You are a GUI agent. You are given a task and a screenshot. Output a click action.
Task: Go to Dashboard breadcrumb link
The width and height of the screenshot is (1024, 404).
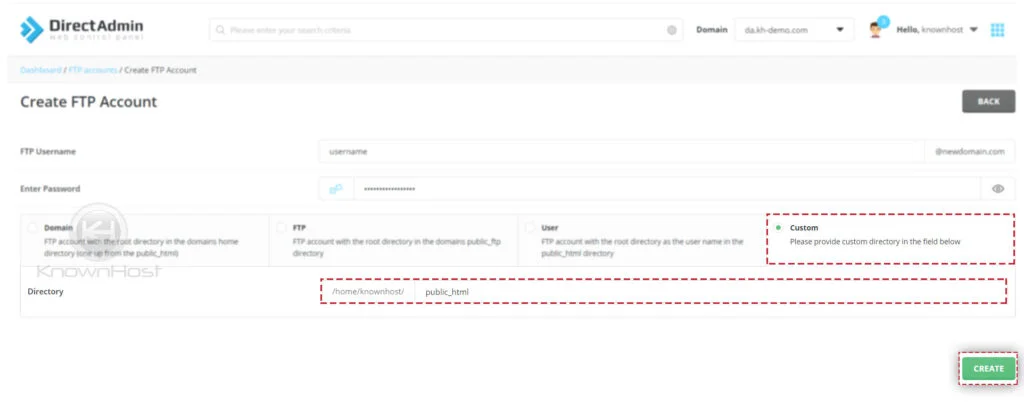41,70
